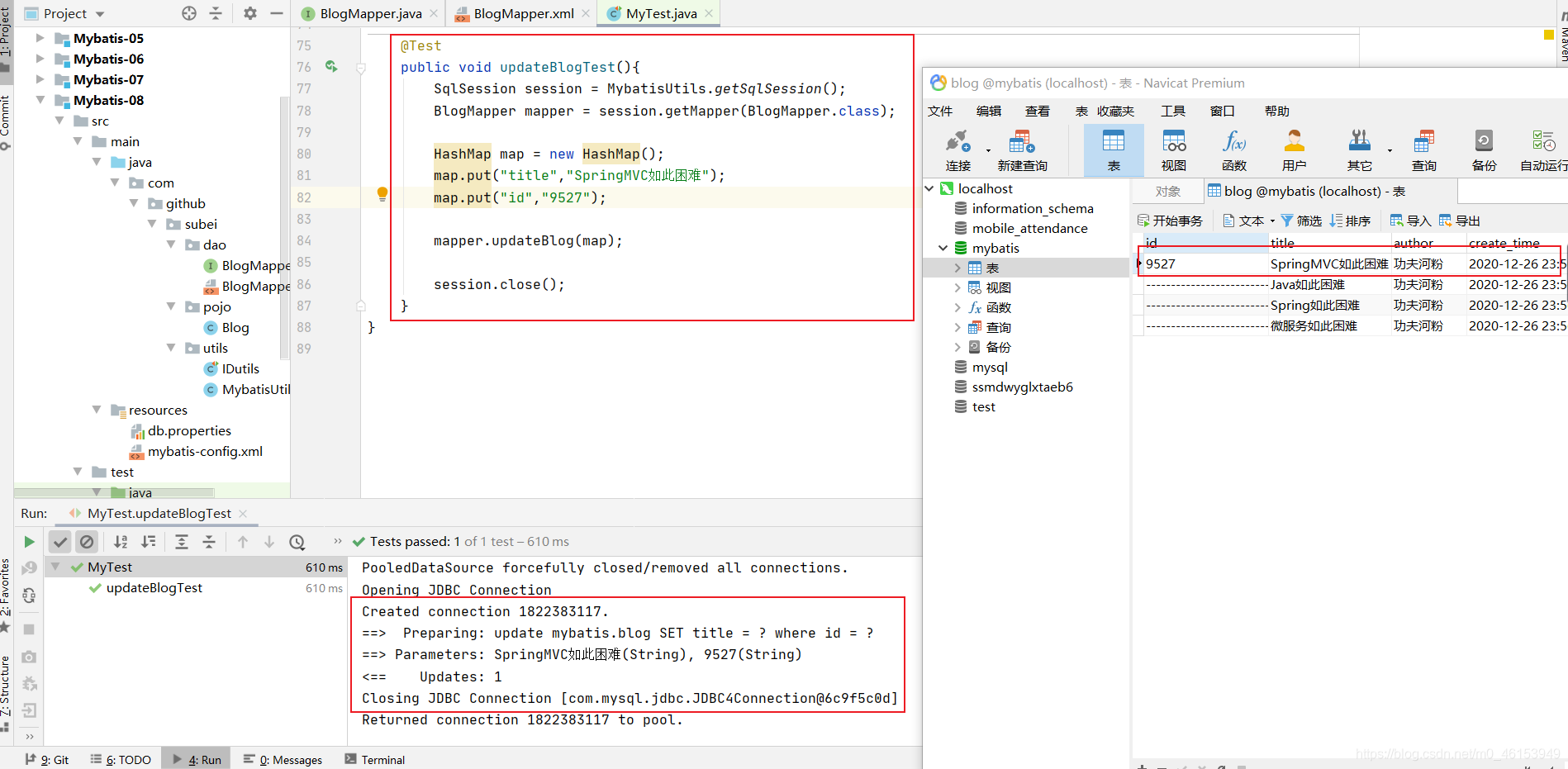The height and width of the screenshot is (769, 1568).
Task: Click the 导出 export button
Action: [1460, 221]
